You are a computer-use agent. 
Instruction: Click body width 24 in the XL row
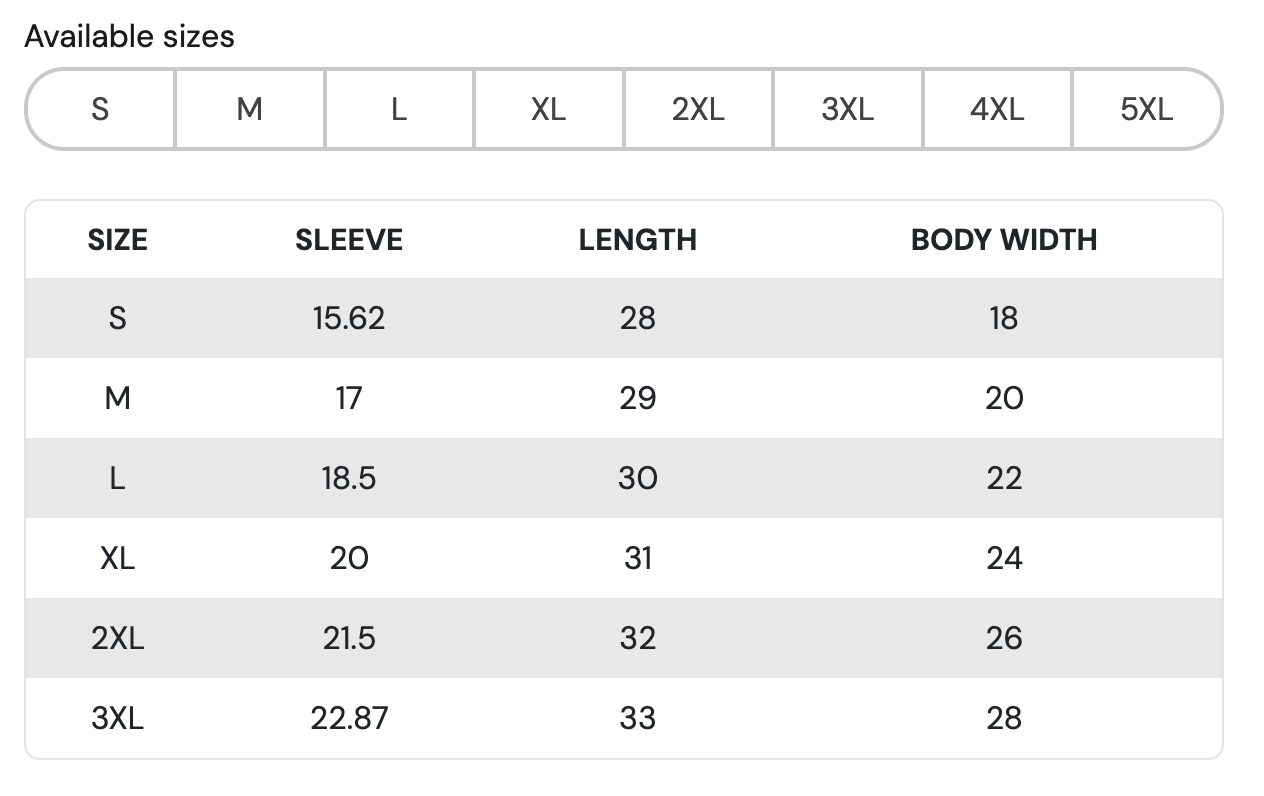tap(1003, 558)
